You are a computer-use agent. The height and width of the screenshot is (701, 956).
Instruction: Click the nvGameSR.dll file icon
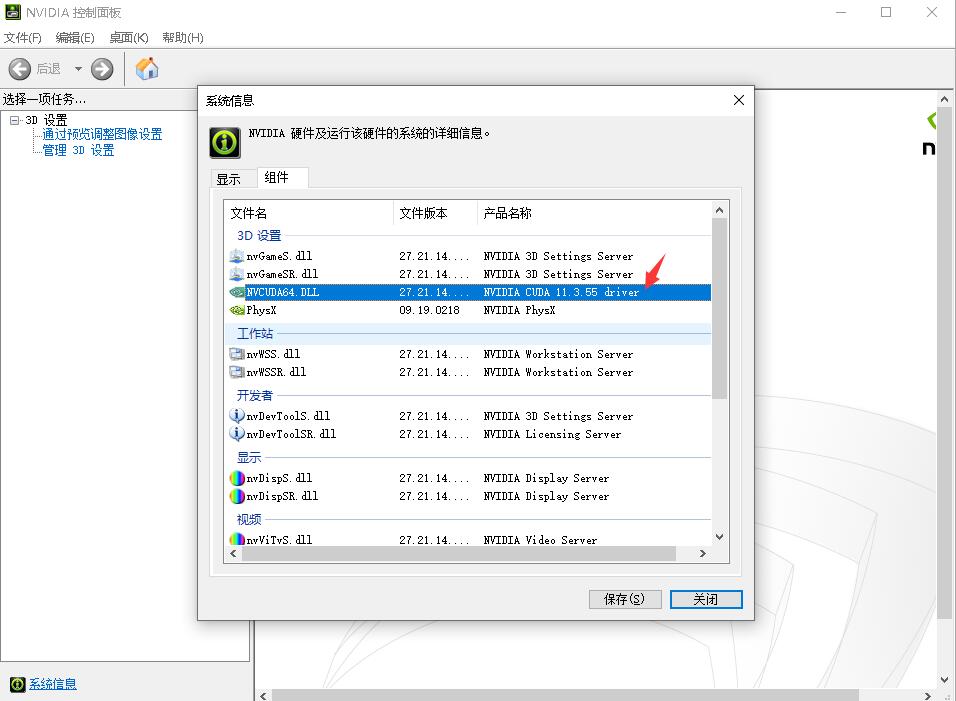point(237,274)
